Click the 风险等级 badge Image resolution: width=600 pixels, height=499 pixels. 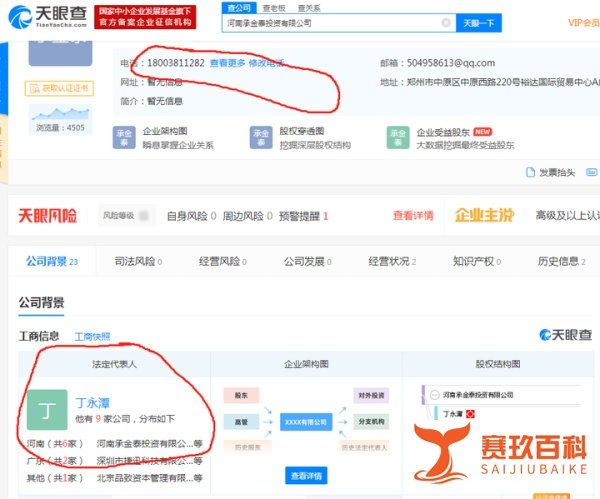coord(126,215)
